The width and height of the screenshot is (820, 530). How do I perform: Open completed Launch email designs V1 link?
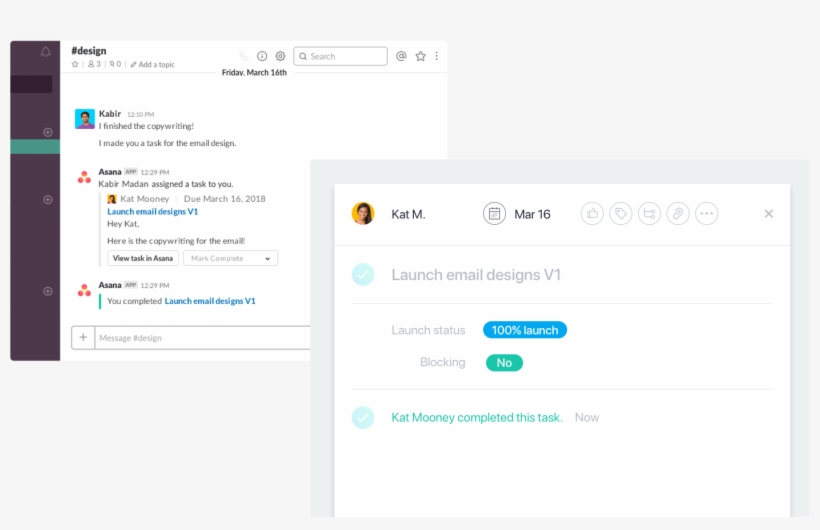pos(210,301)
